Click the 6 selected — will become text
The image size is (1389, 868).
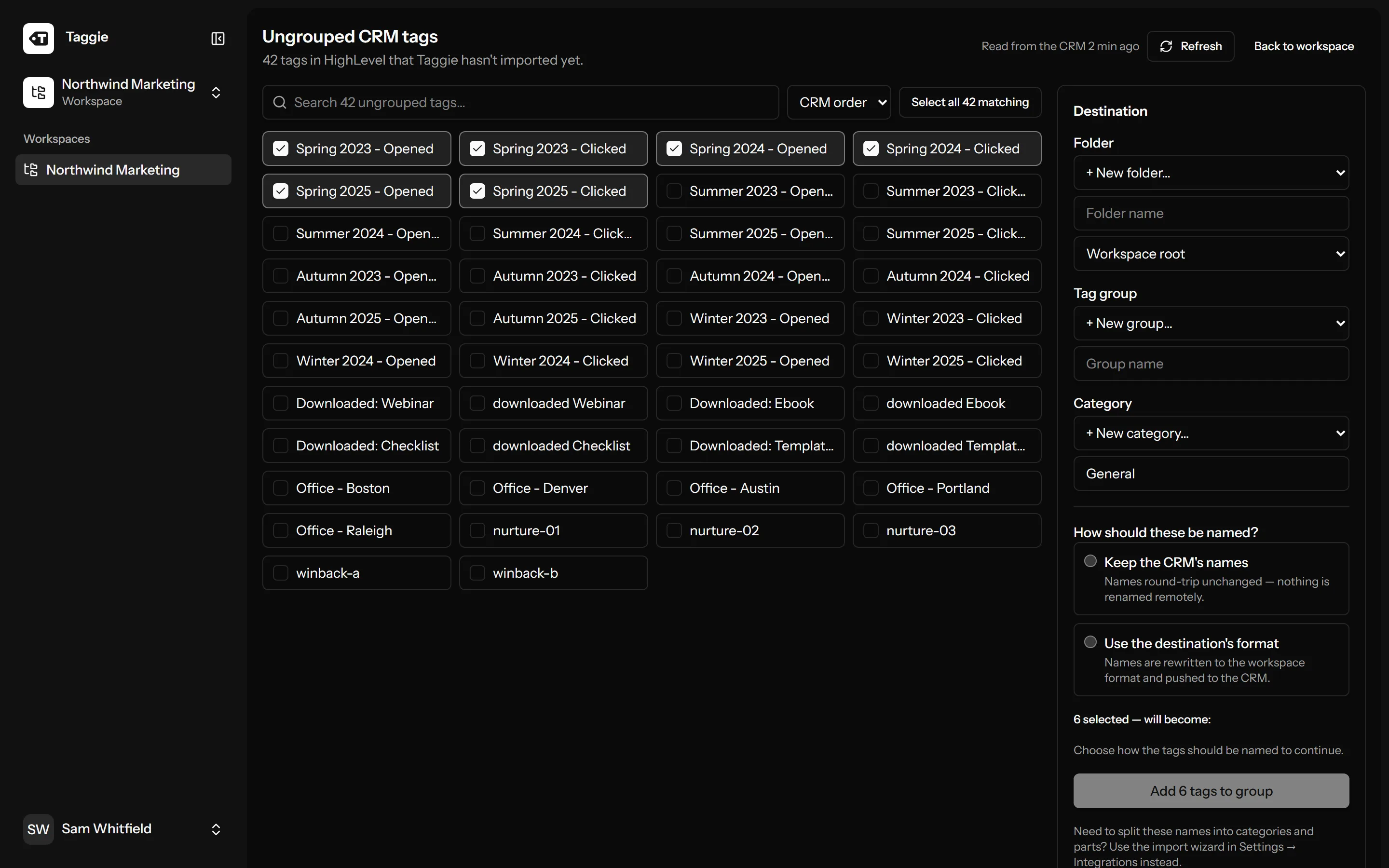point(1142,720)
